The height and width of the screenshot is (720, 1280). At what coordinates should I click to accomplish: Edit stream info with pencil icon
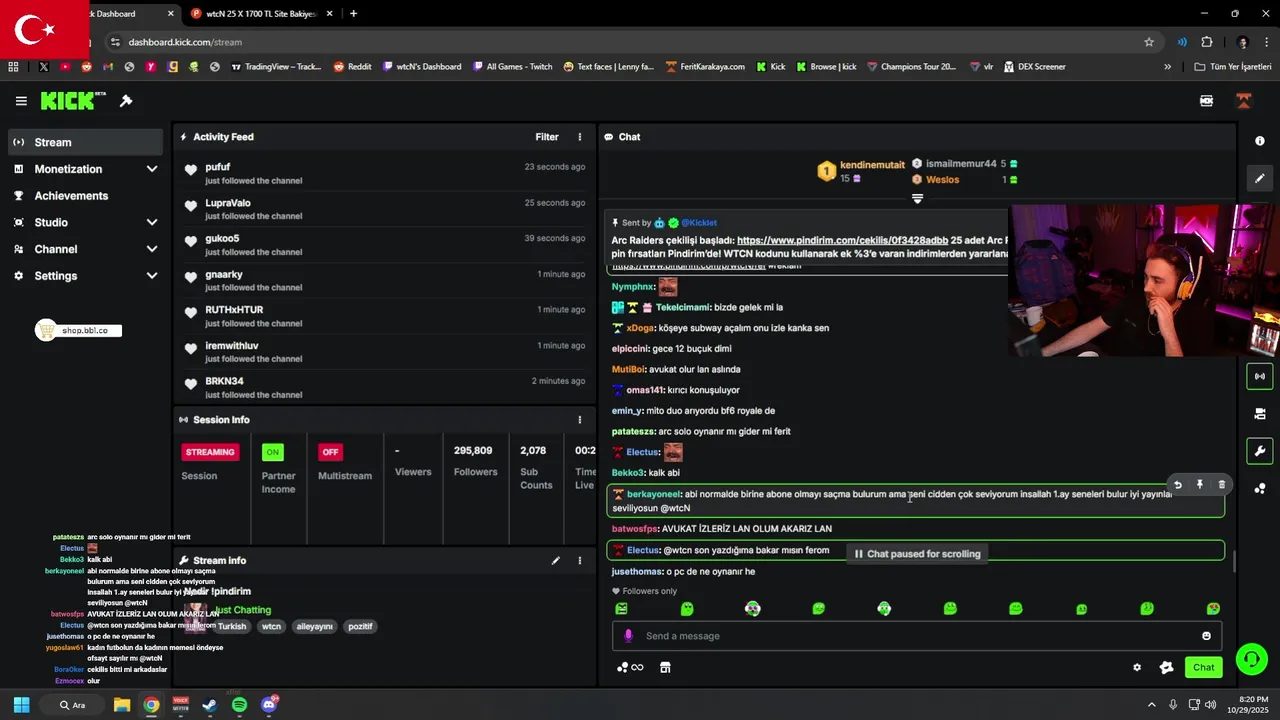[555, 561]
